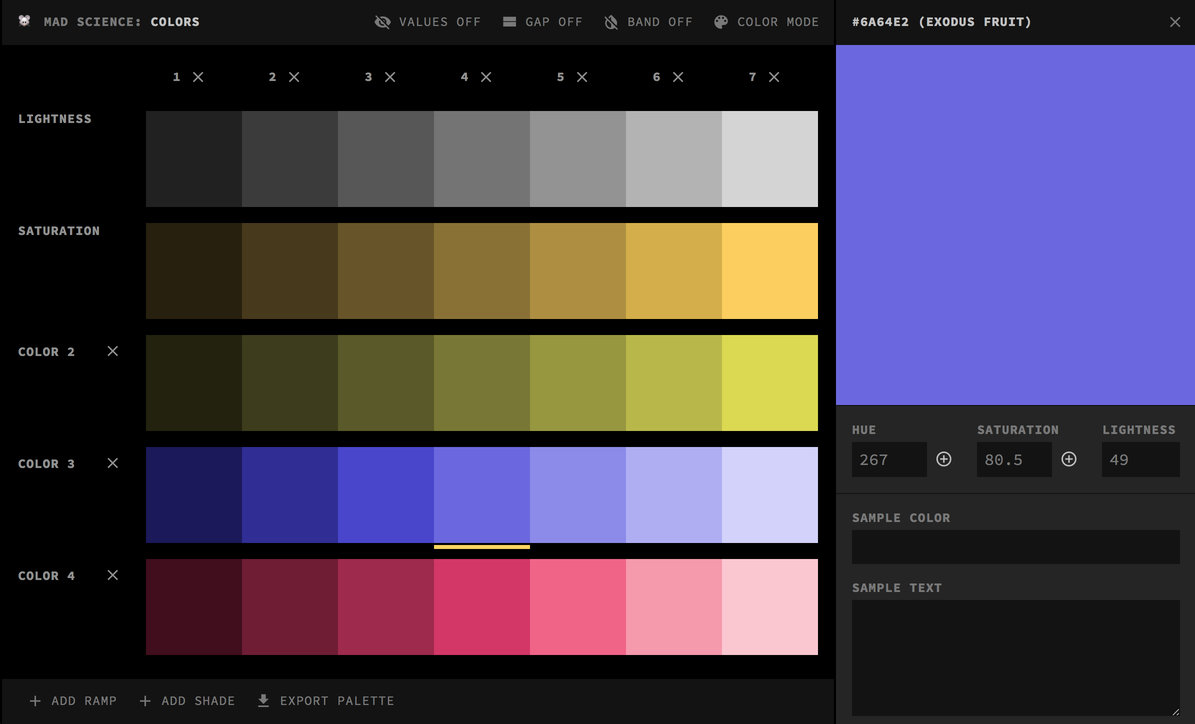Click the skull logo in the top bar
The height and width of the screenshot is (724, 1195).
[x=24, y=20]
